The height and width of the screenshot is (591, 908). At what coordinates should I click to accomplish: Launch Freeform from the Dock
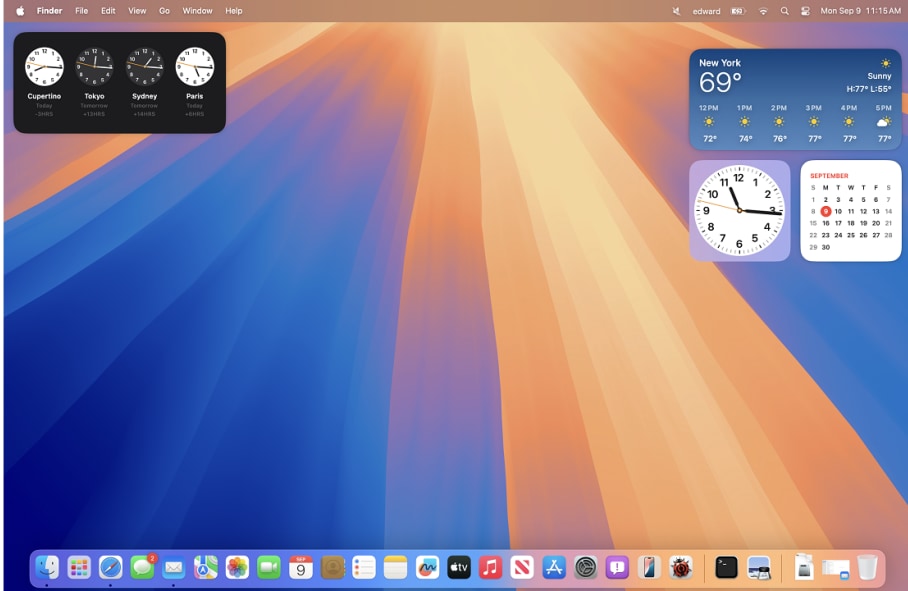pyautogui.click(x=427, y=567)
